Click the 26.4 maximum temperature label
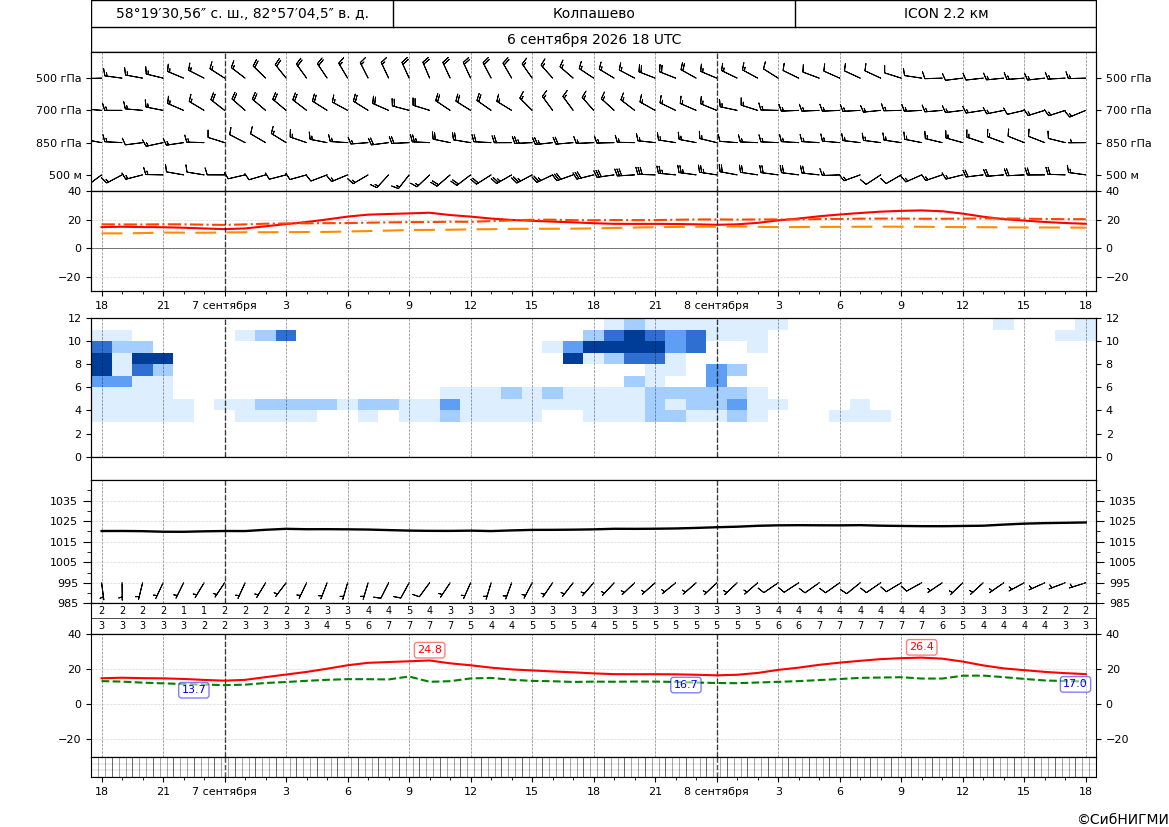 [x=921, y=647]
